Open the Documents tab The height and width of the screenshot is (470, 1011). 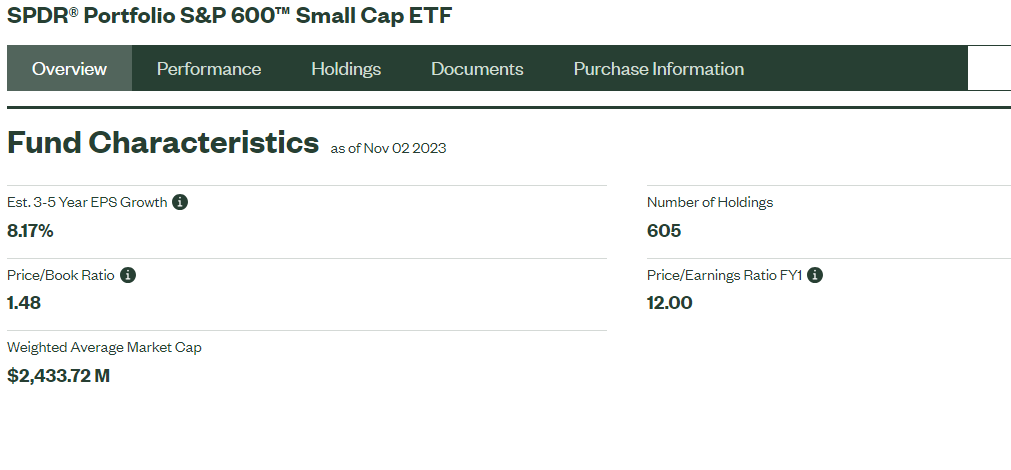pyautogui.click(x=477, y=68)
